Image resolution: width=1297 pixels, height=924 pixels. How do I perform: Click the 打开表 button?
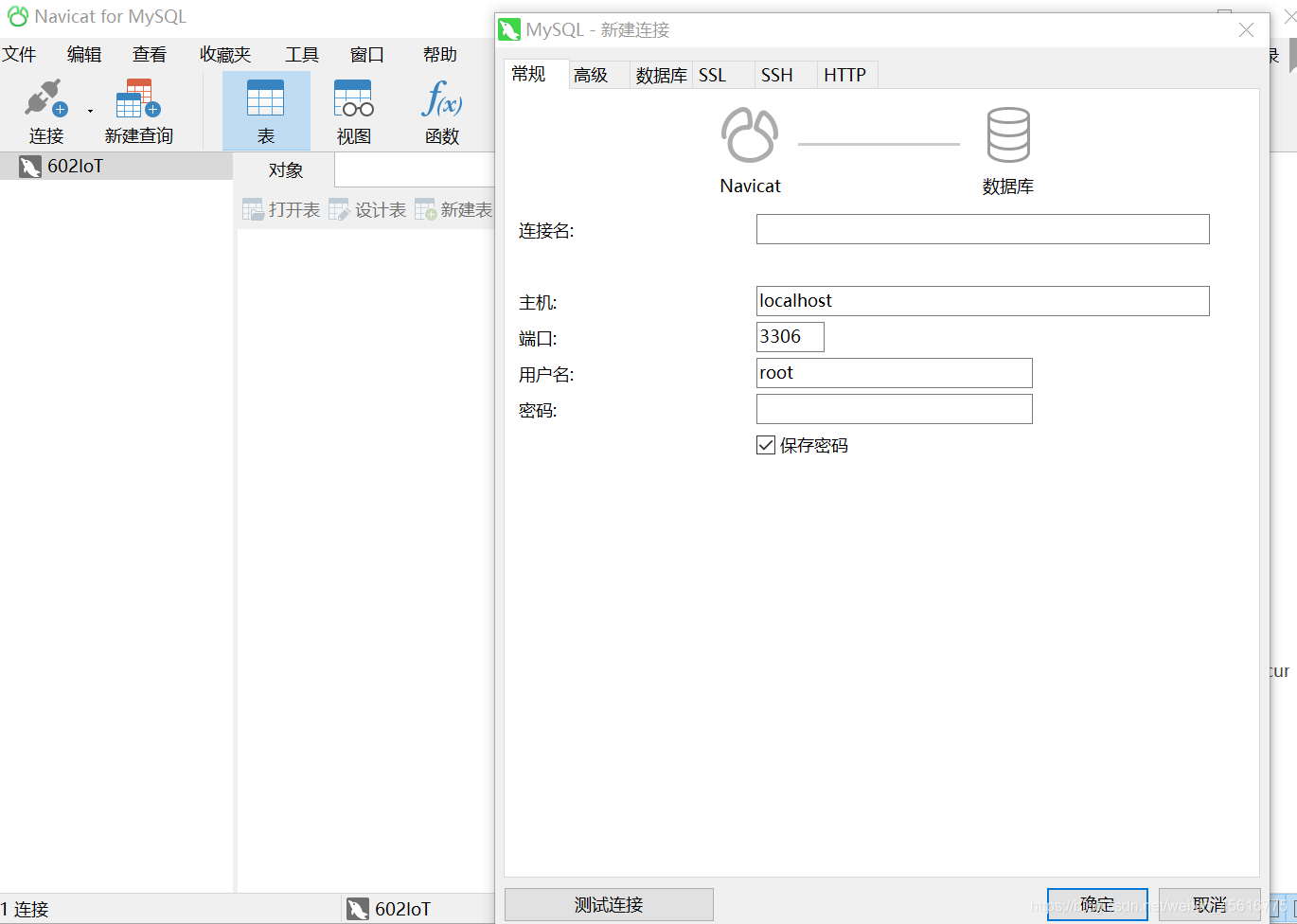281,209
